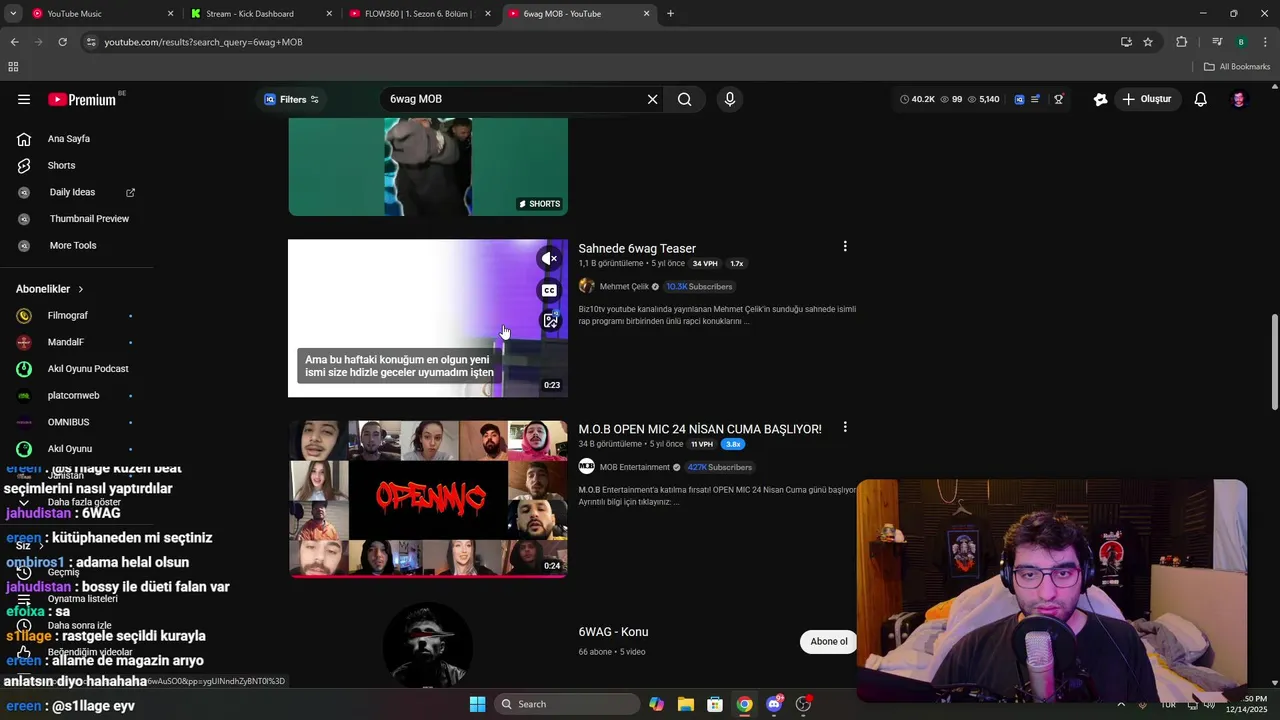This screenshot has height=720, width=1280.
Task: Open options menu for Sahnede 6wag Teaser
Action: pos(845,246)
